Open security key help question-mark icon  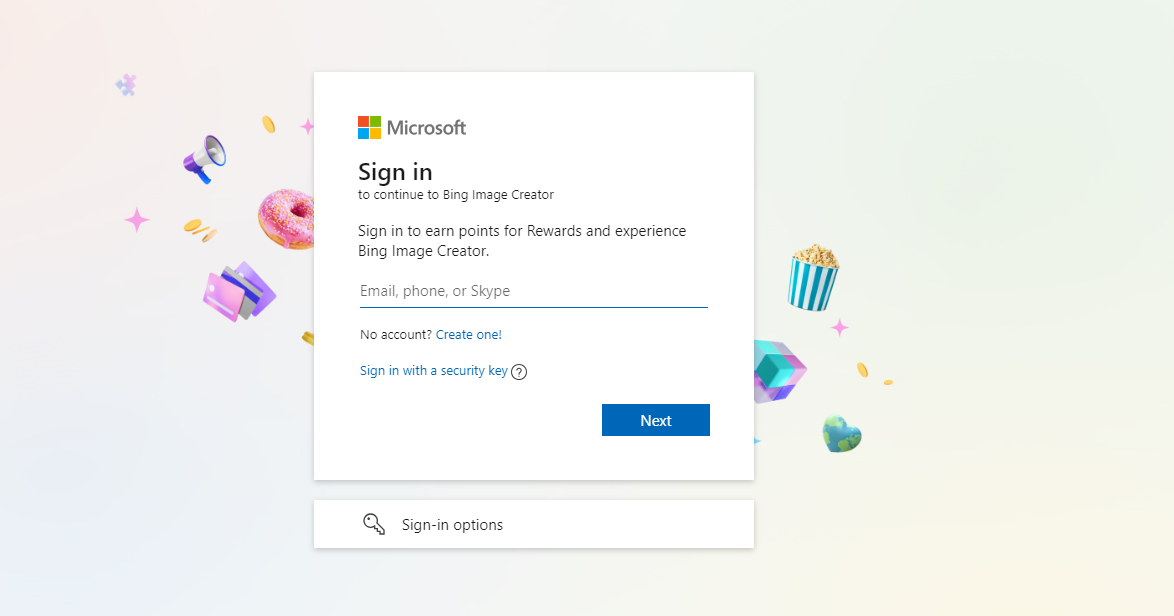click(x=519, y=372)
